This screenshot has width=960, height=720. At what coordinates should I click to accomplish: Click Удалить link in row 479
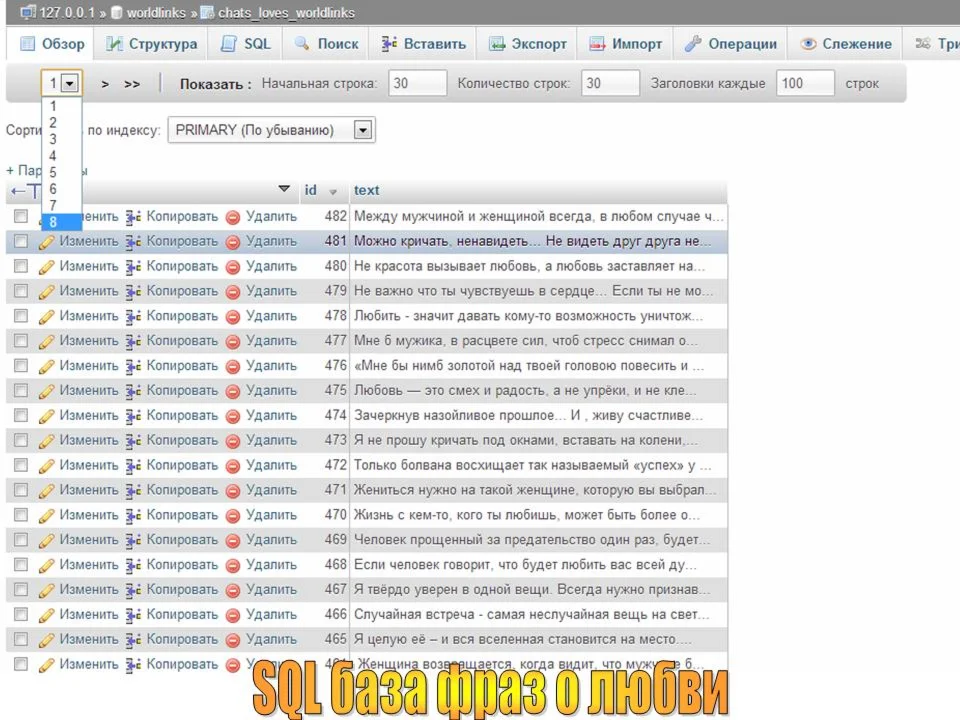click(x=271, y=291)
